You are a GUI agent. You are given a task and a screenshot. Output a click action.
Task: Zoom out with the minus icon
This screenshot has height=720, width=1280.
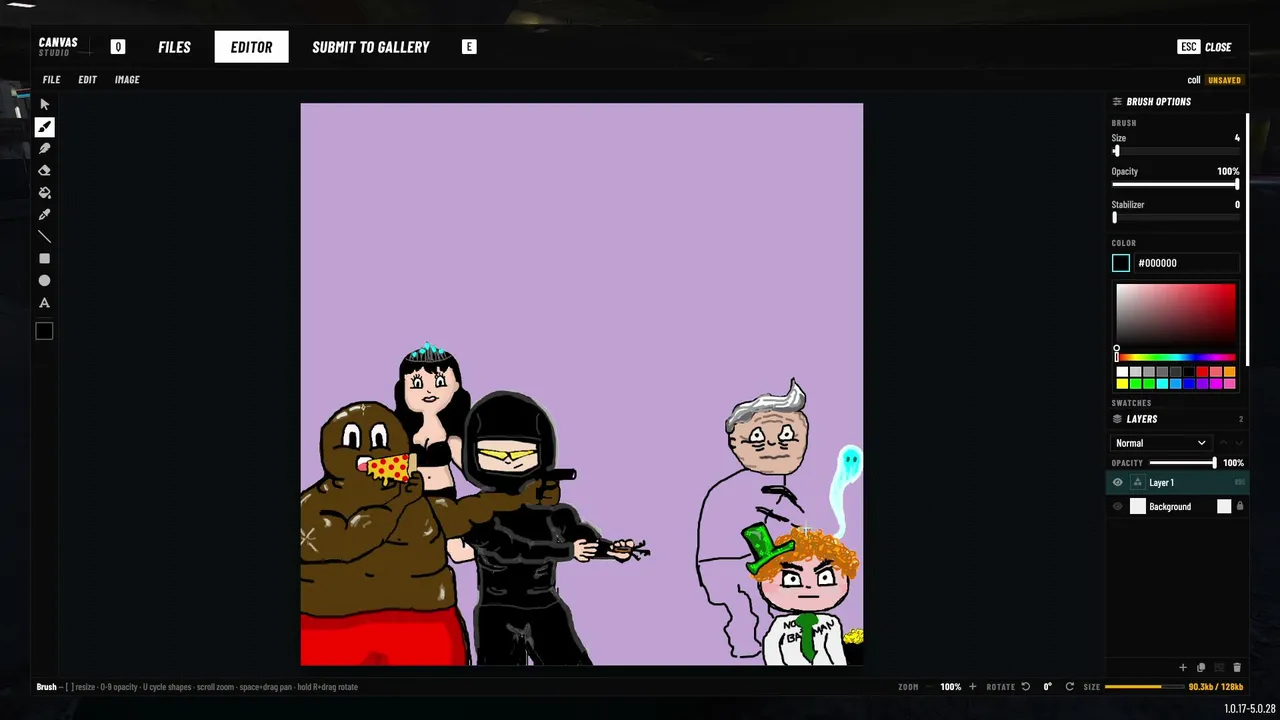click(x=929, y=687)
